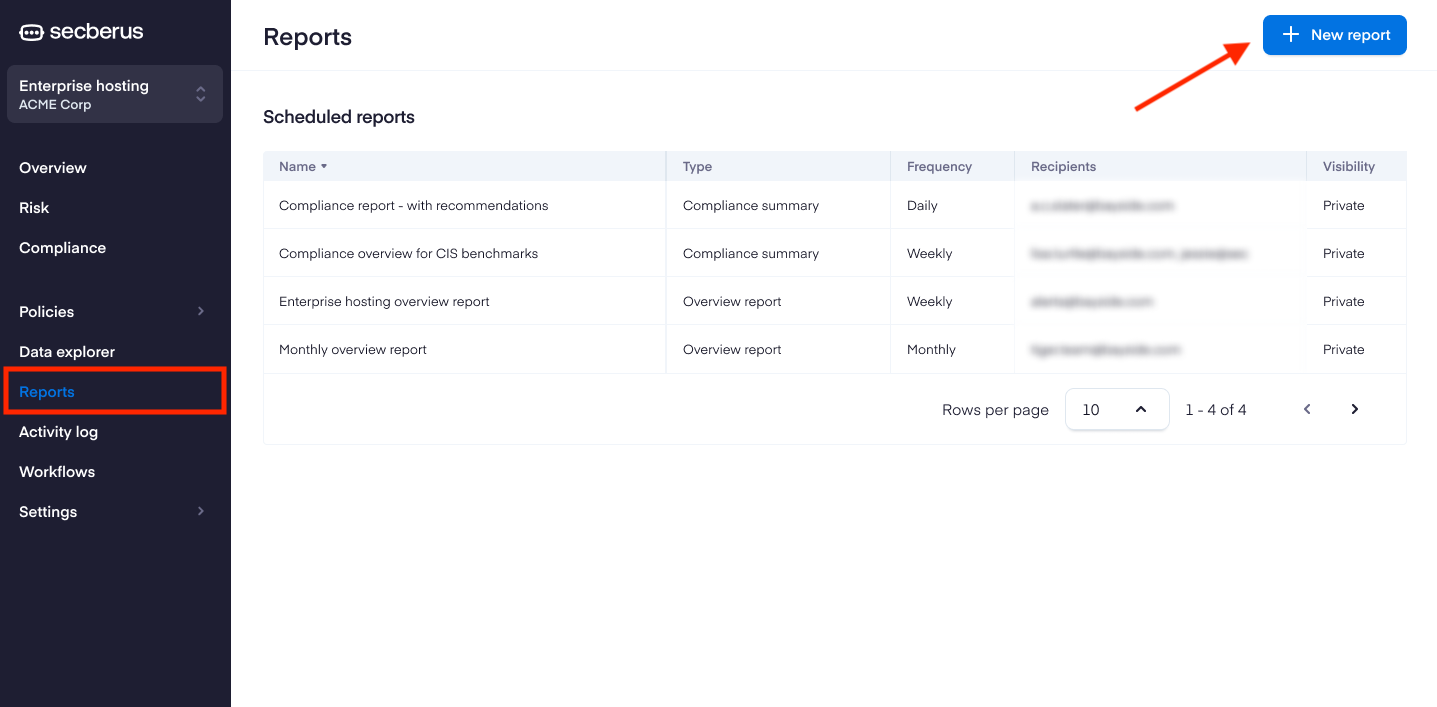Click the Compliance summary type in the recommendations row

tap(751, 206)
